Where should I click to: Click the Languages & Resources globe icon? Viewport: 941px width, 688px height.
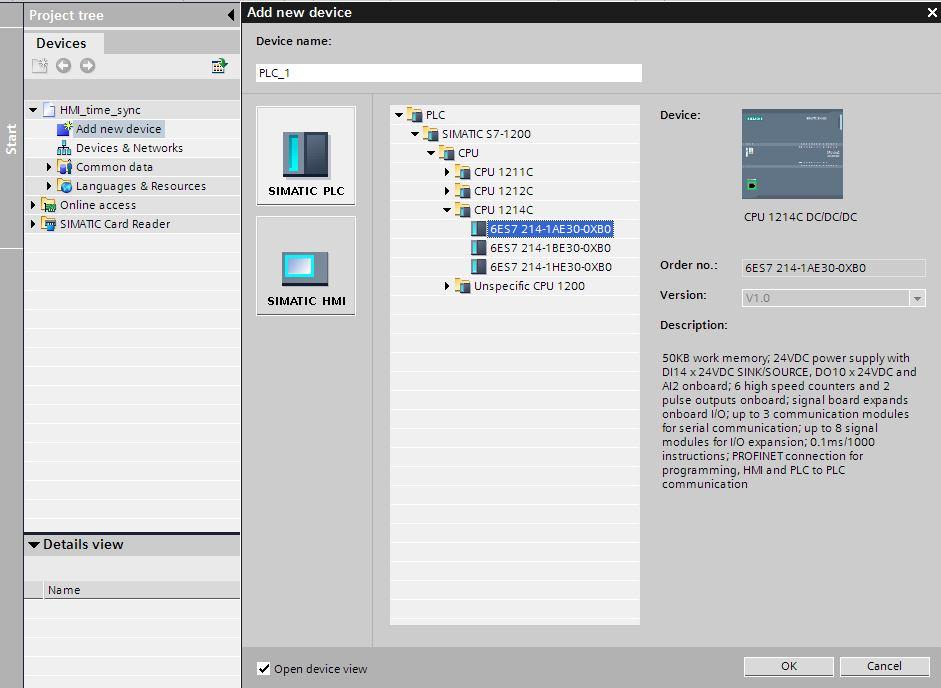click(64, 186)
